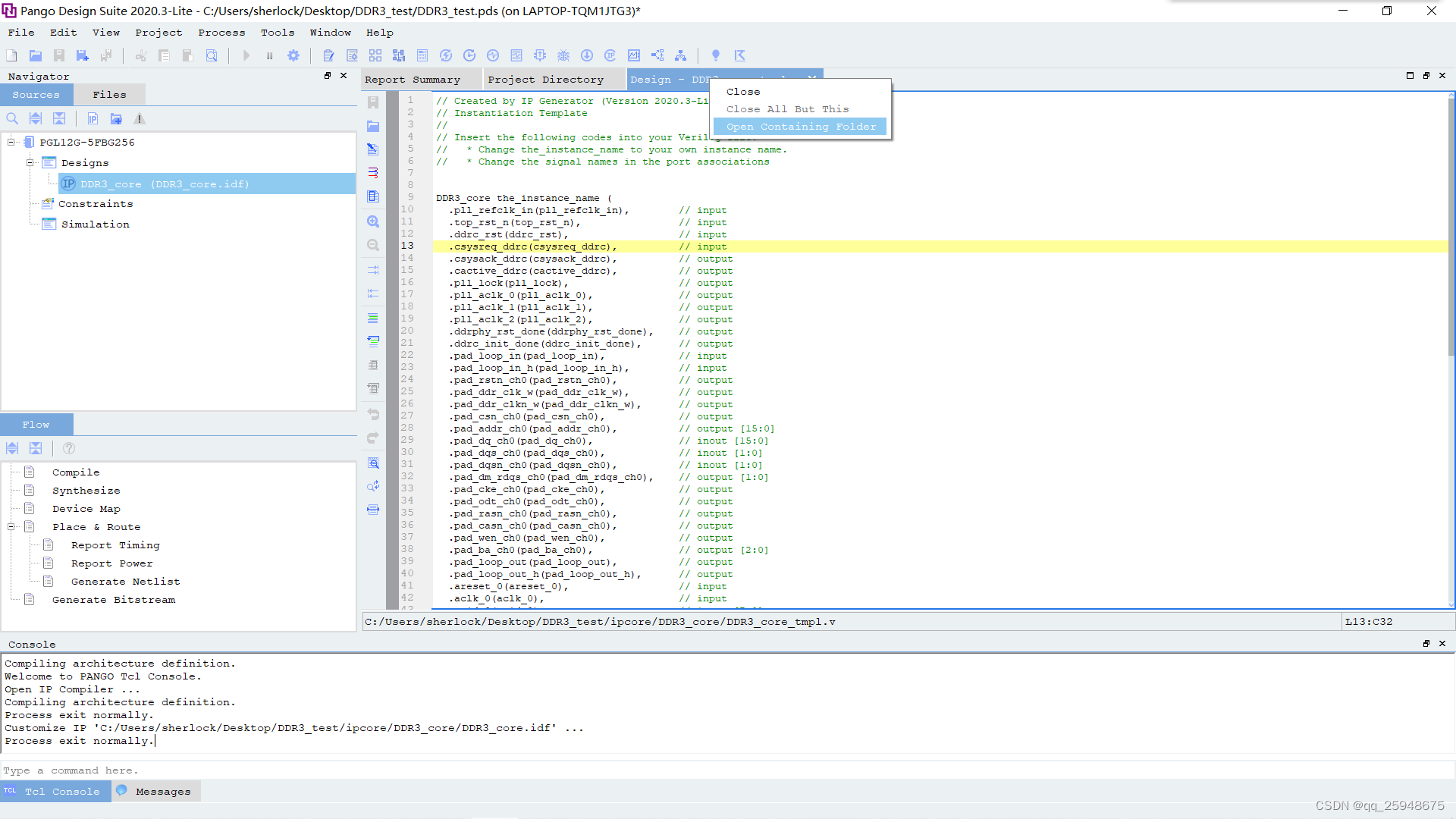The image size is (1456, 819).
Task: Click the IP icon in Navigator toolbar
Action: 93,118
